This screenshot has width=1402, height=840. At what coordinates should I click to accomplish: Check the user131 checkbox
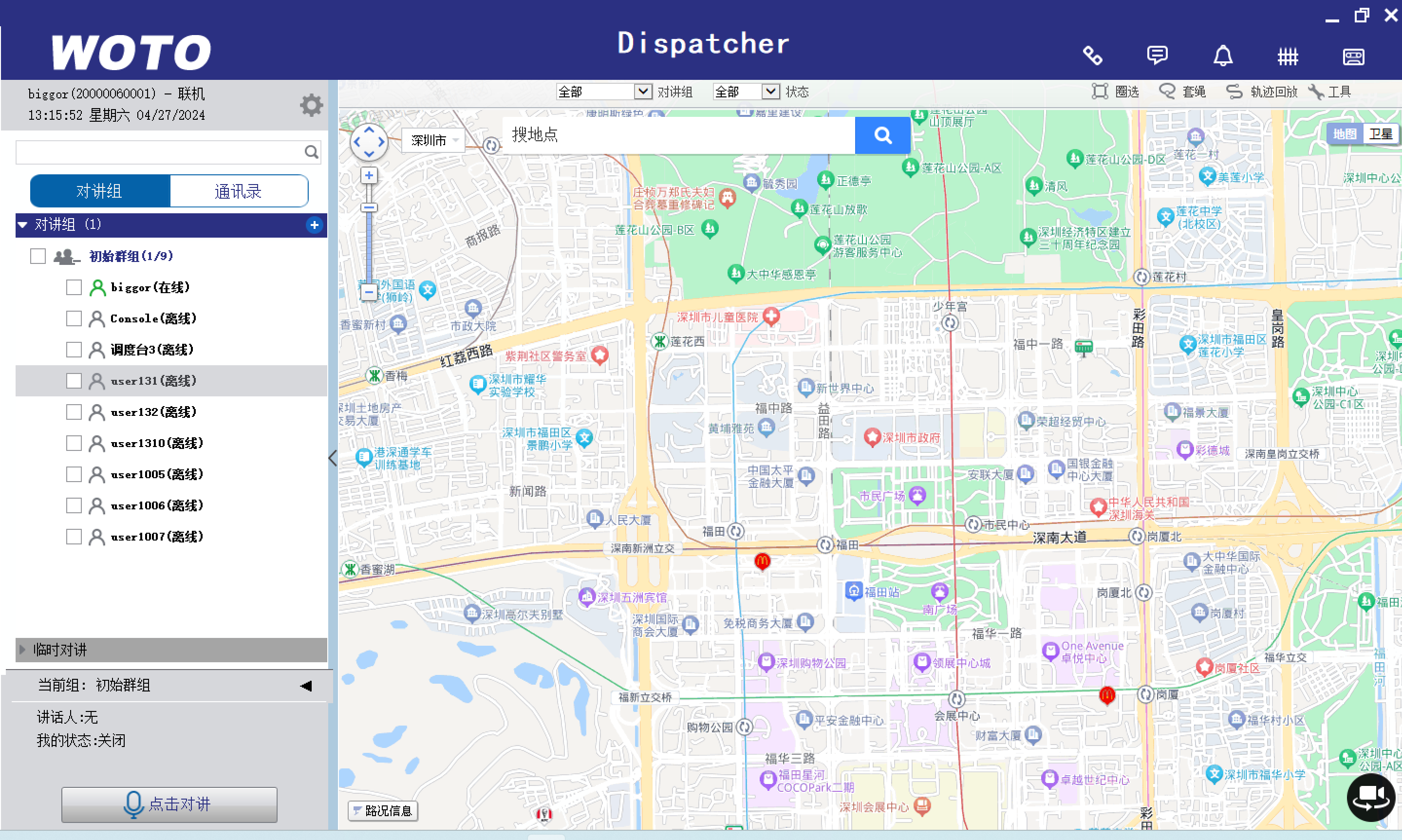(x=74, y=381)
